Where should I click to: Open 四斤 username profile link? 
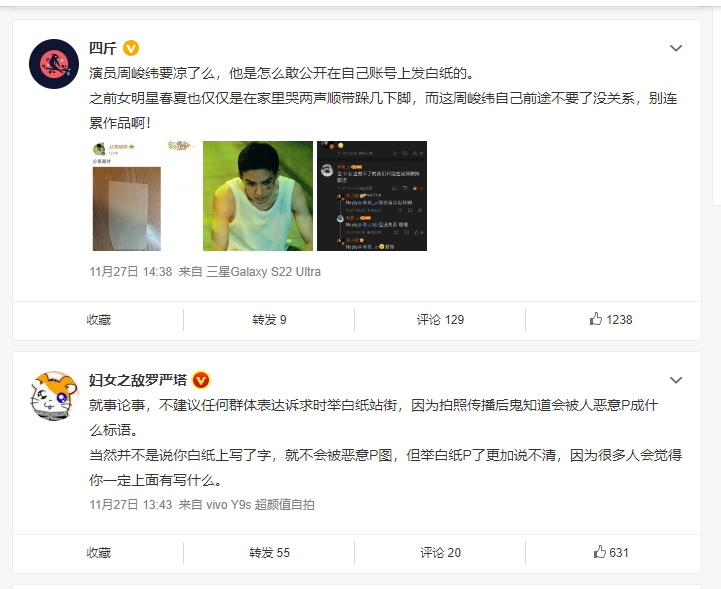pos(103,48)
